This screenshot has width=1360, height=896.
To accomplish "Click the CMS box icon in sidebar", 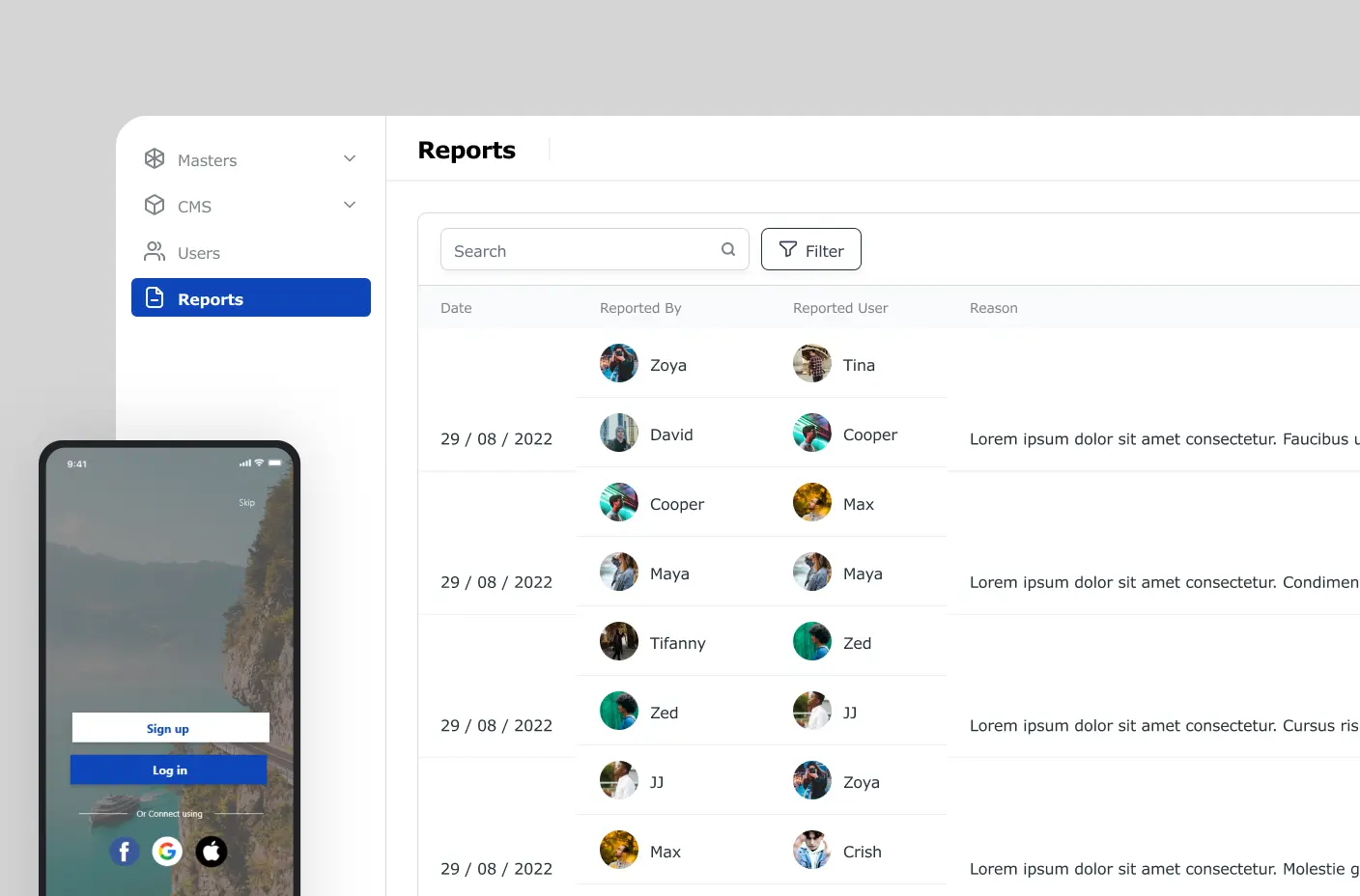I will click(x=155, y=205).
